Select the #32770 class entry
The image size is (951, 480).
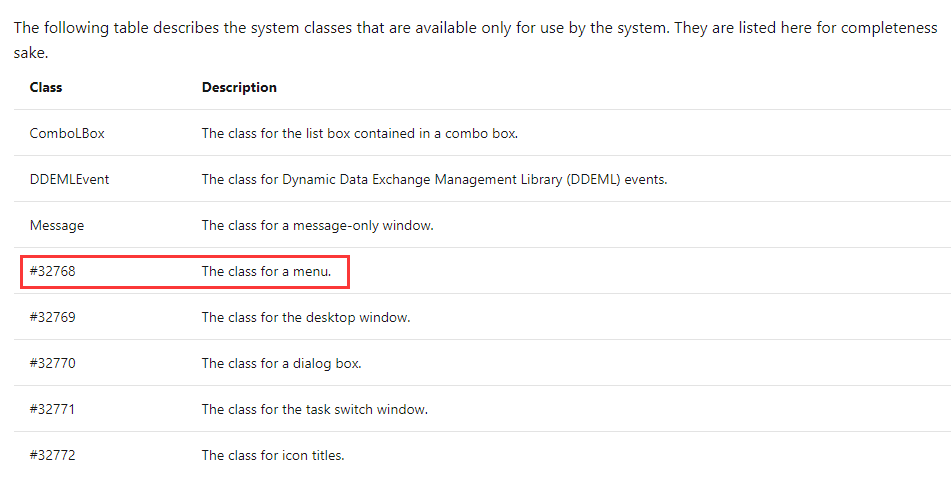point(53,363)
